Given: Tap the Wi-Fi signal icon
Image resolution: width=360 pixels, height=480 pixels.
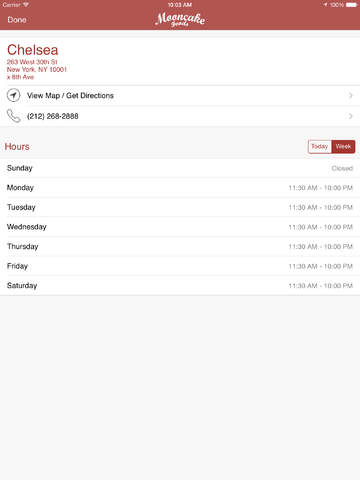Looking at the screenshot, I should coord(26,5).
